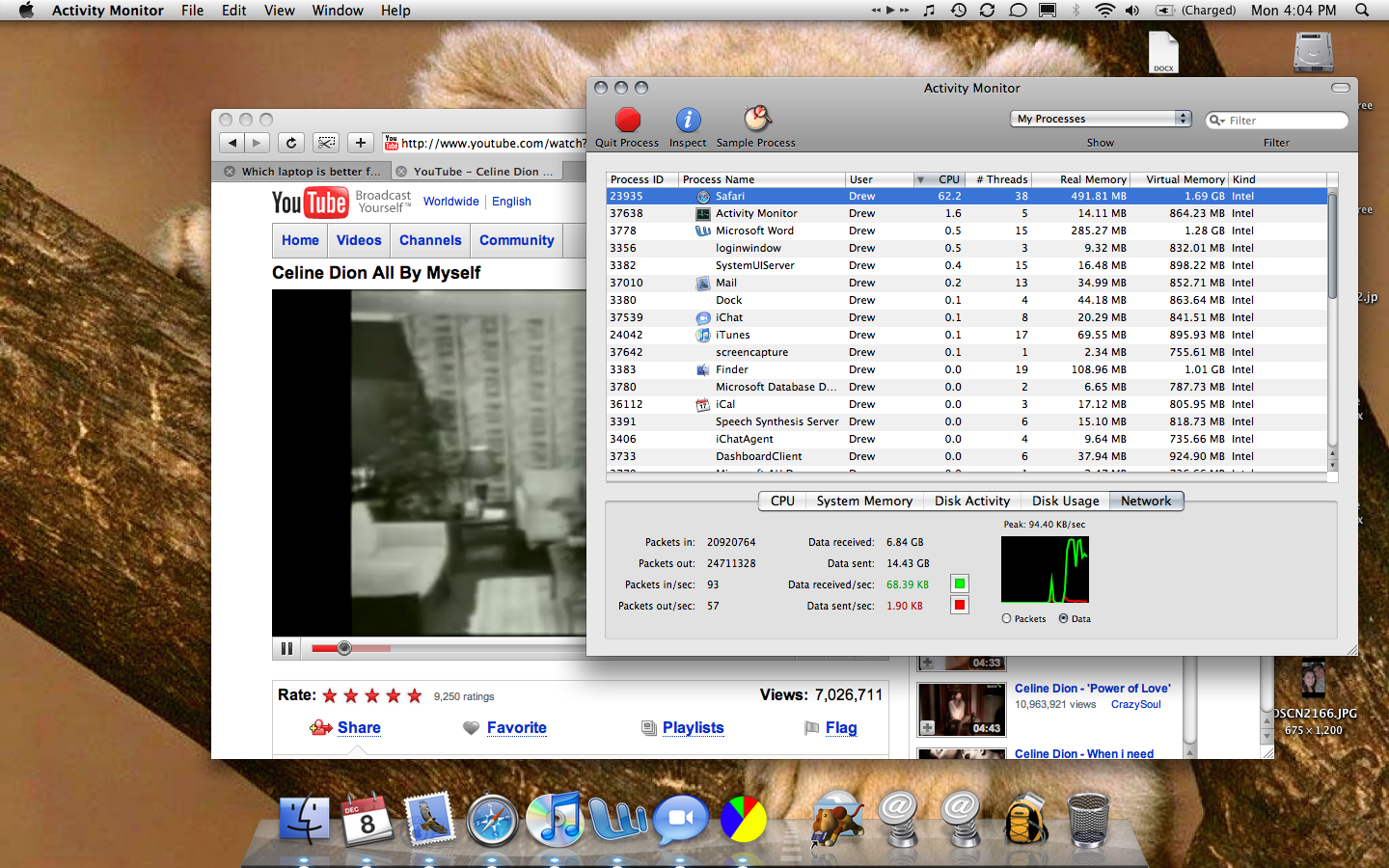Viewport: 1389px width, 868px height.
Task: Select the Safari process row
Action: point(967,196)
